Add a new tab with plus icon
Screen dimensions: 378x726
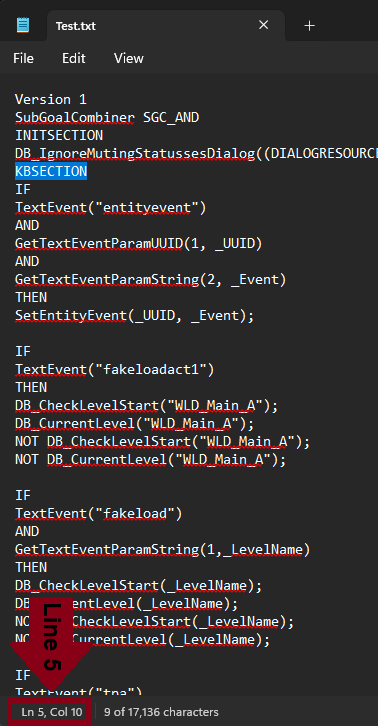309,25
